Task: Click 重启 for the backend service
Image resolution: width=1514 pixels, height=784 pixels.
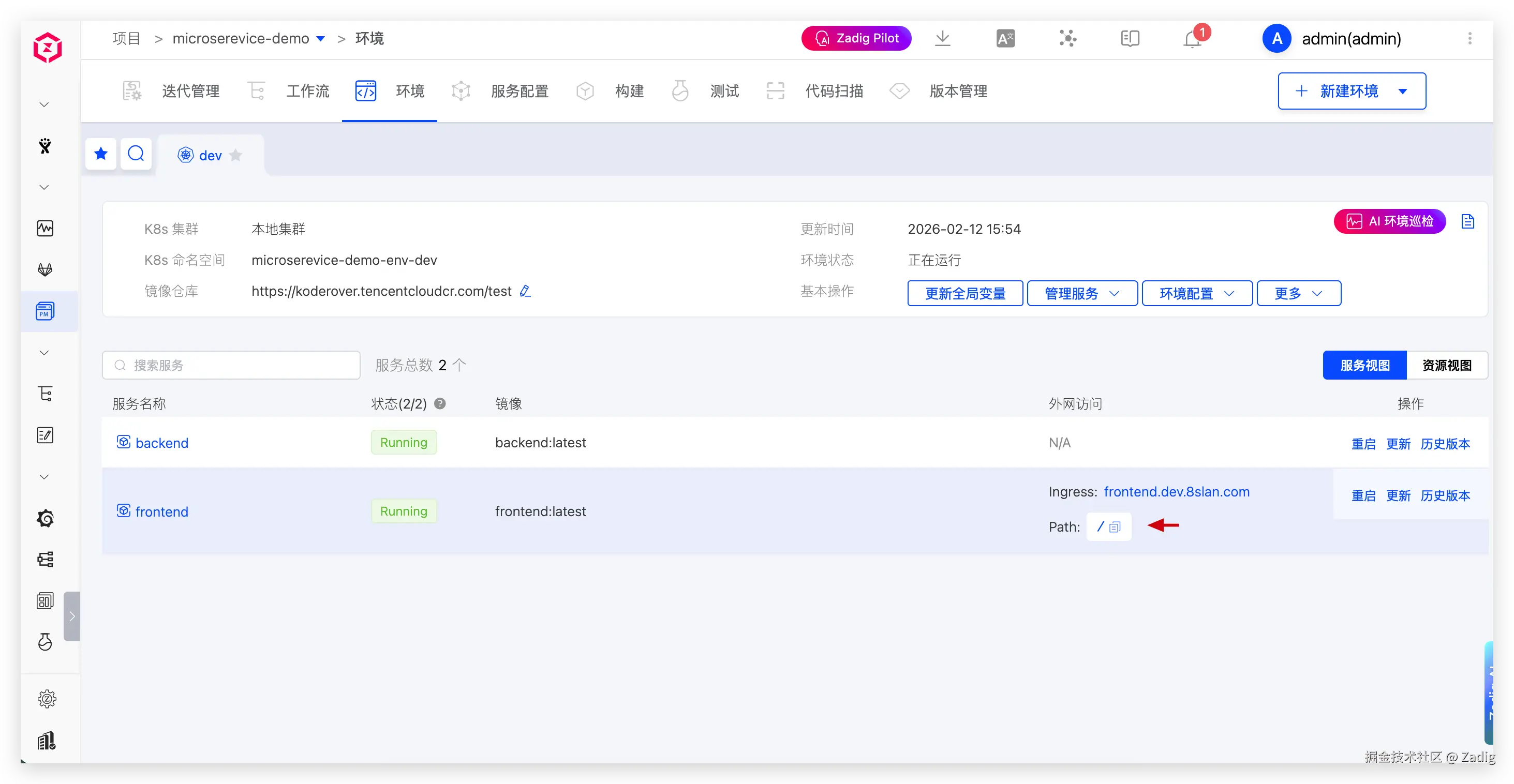Action: click(x=1363, y=443)
